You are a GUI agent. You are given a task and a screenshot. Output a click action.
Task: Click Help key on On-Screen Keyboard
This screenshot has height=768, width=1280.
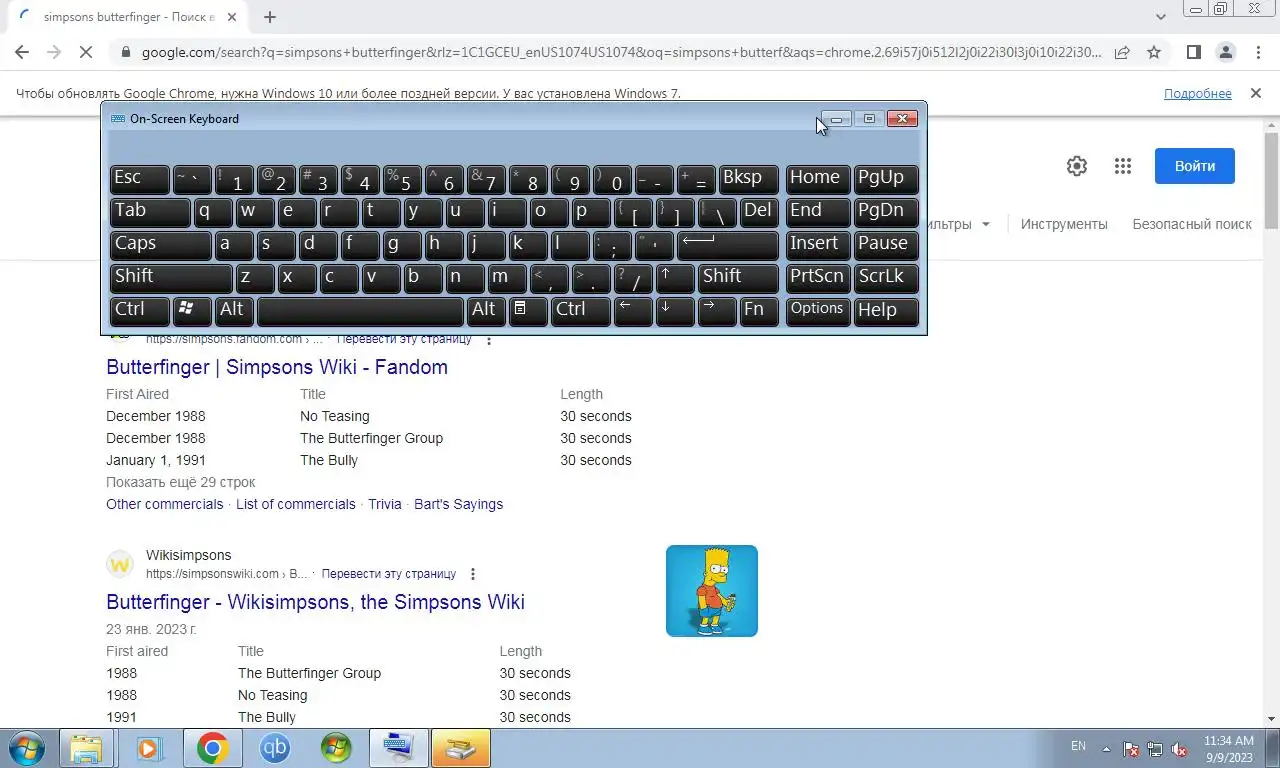[886, 310]
